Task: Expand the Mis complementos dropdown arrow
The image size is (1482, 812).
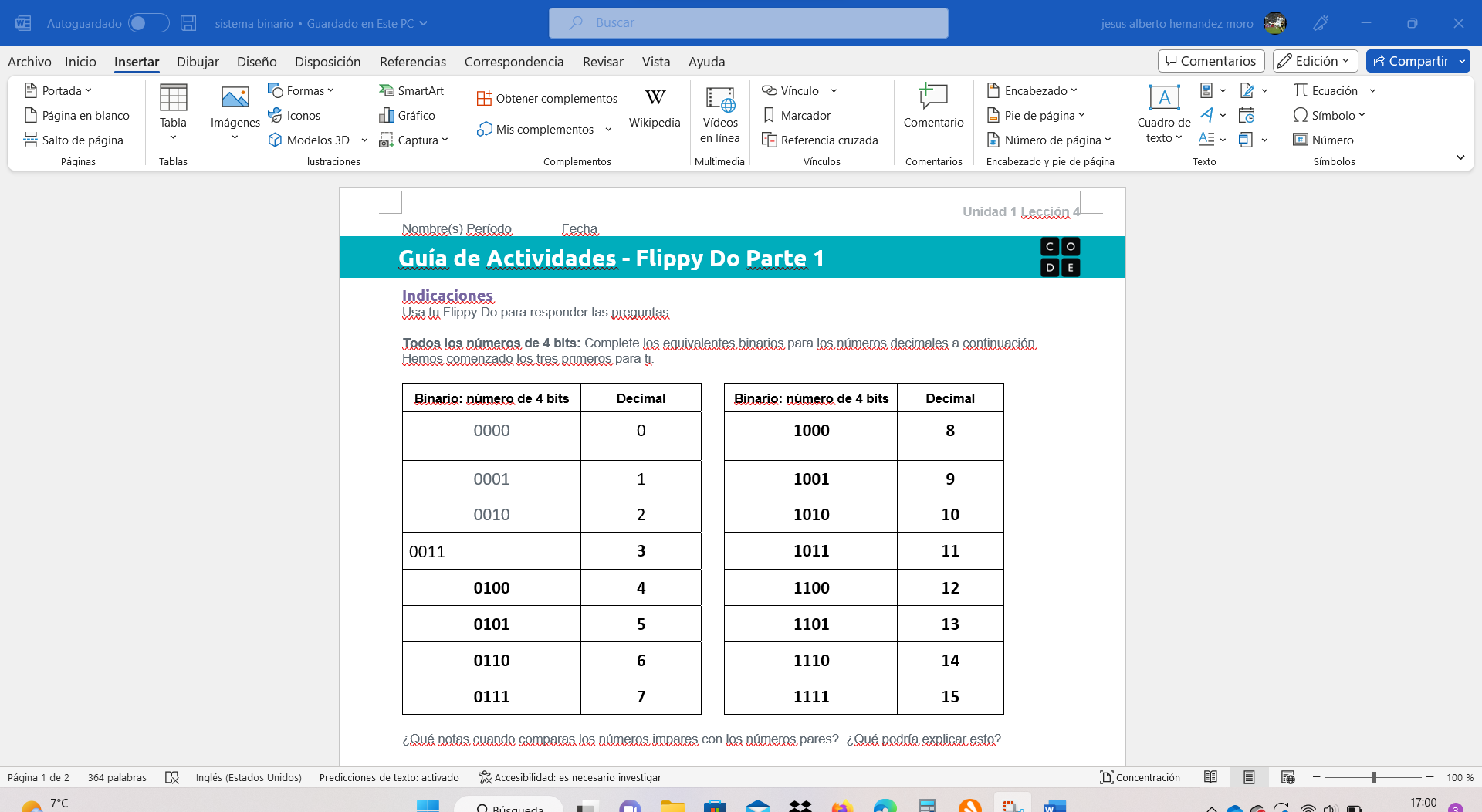Action: (x=608, y=129)
